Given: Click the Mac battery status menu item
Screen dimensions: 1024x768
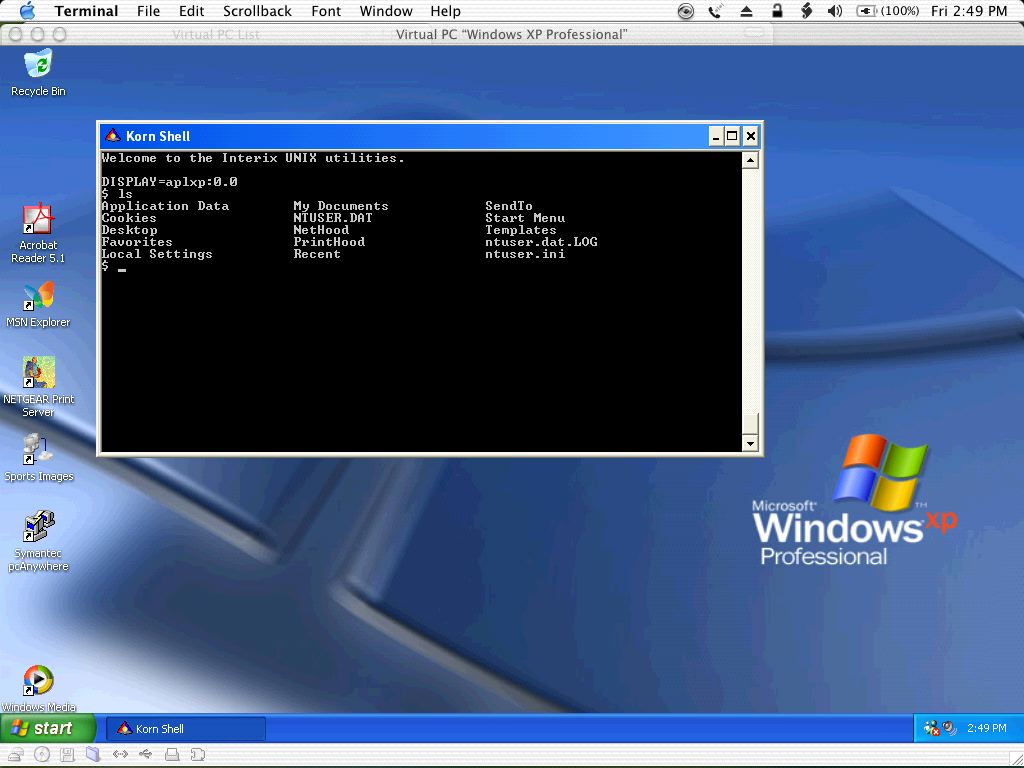Looking at the screenshot, I should tap(888, 11).
